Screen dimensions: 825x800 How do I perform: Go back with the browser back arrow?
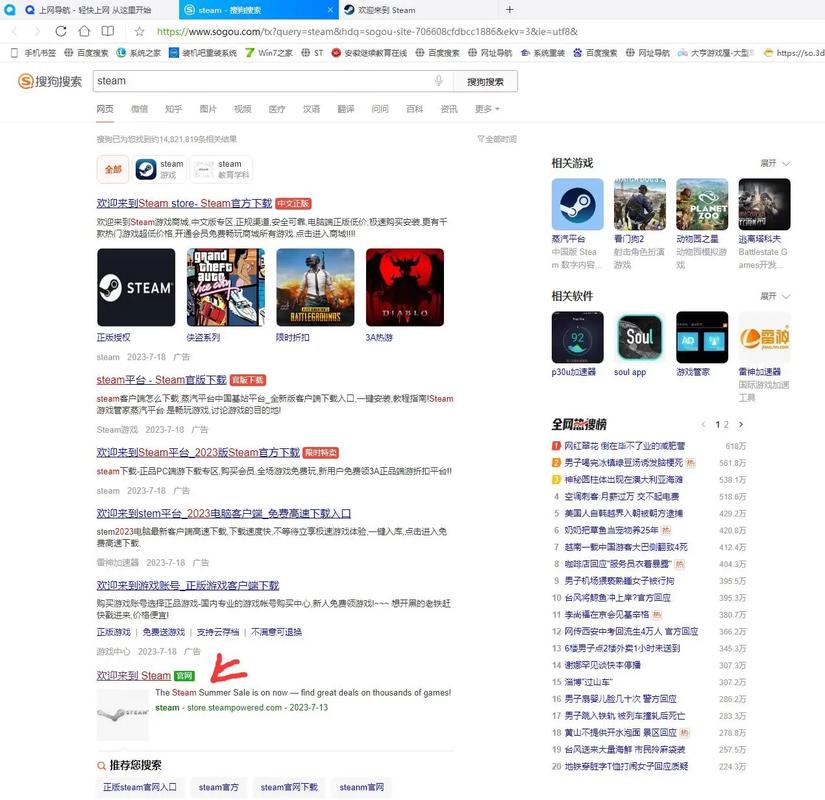pos(14,32)
